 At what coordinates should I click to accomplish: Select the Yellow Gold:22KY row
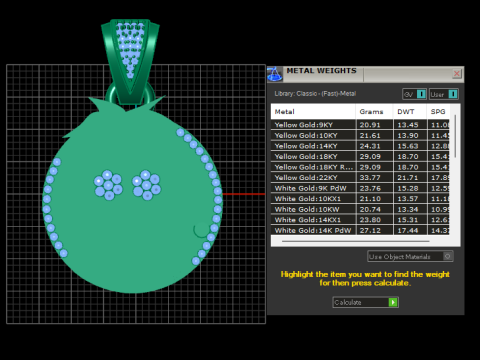coord(360,178)
